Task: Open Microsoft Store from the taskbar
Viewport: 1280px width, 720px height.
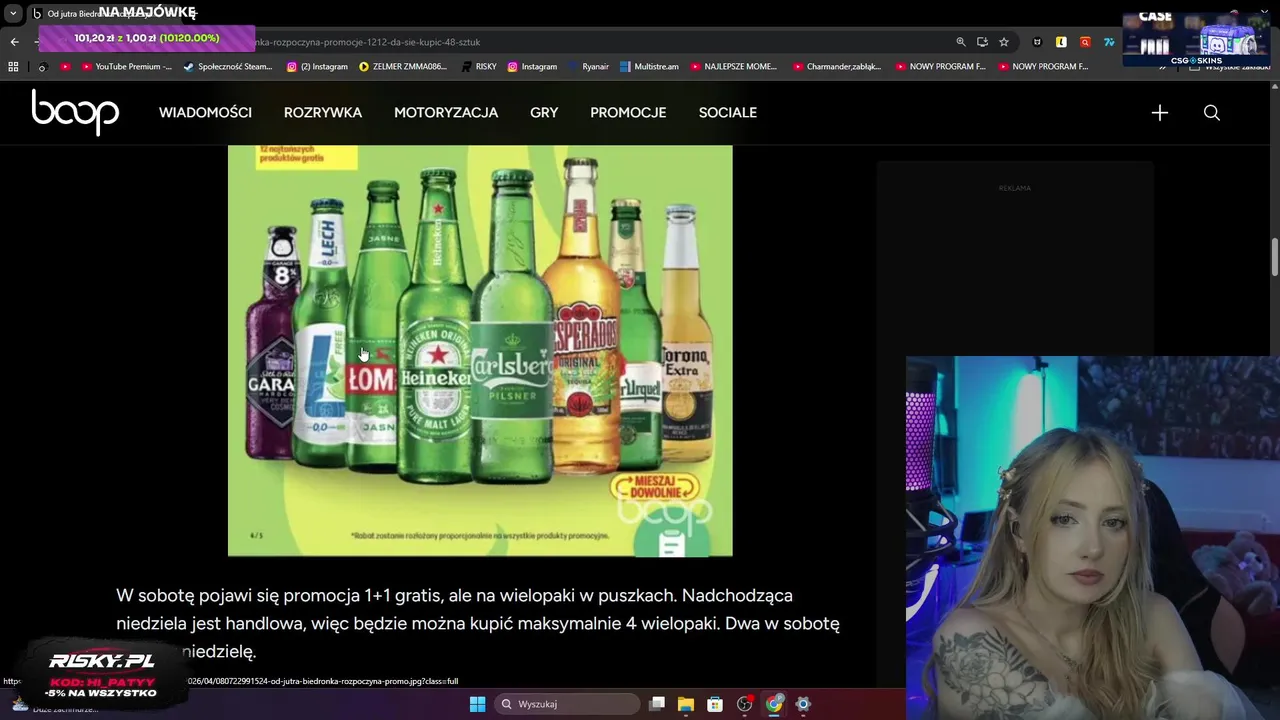Action: click(715, 704)
